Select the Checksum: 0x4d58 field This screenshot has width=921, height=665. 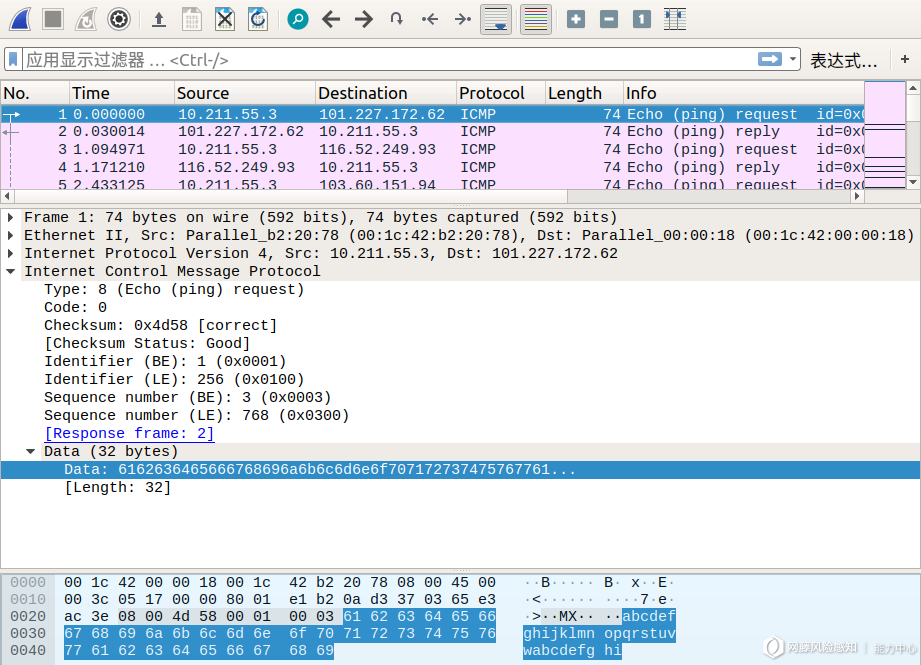(x=160, y=325)
